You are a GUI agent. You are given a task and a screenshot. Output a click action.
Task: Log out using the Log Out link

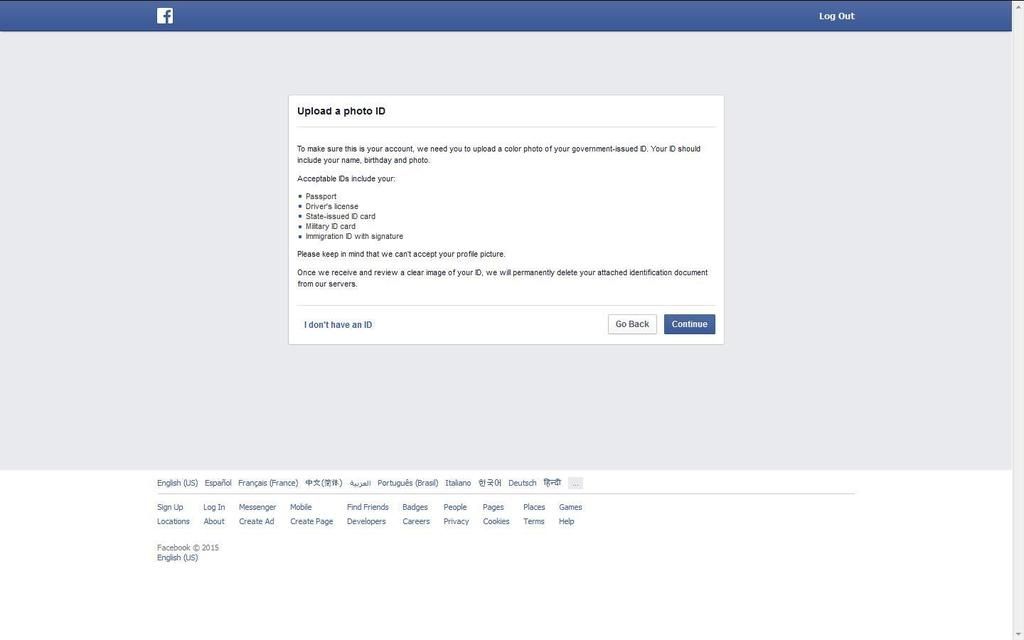point(837,16)
